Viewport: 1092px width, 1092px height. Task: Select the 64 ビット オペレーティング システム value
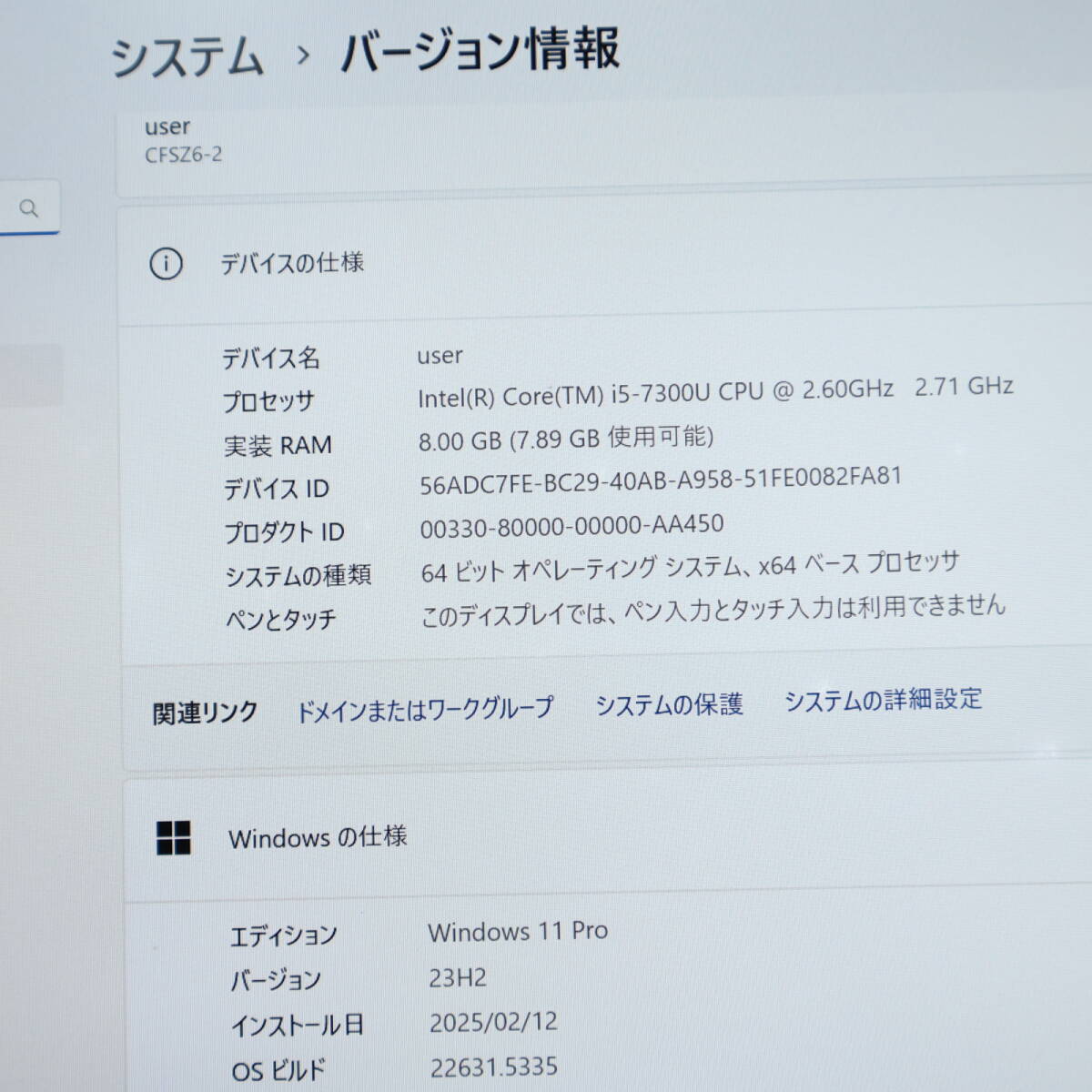(690, 566)
